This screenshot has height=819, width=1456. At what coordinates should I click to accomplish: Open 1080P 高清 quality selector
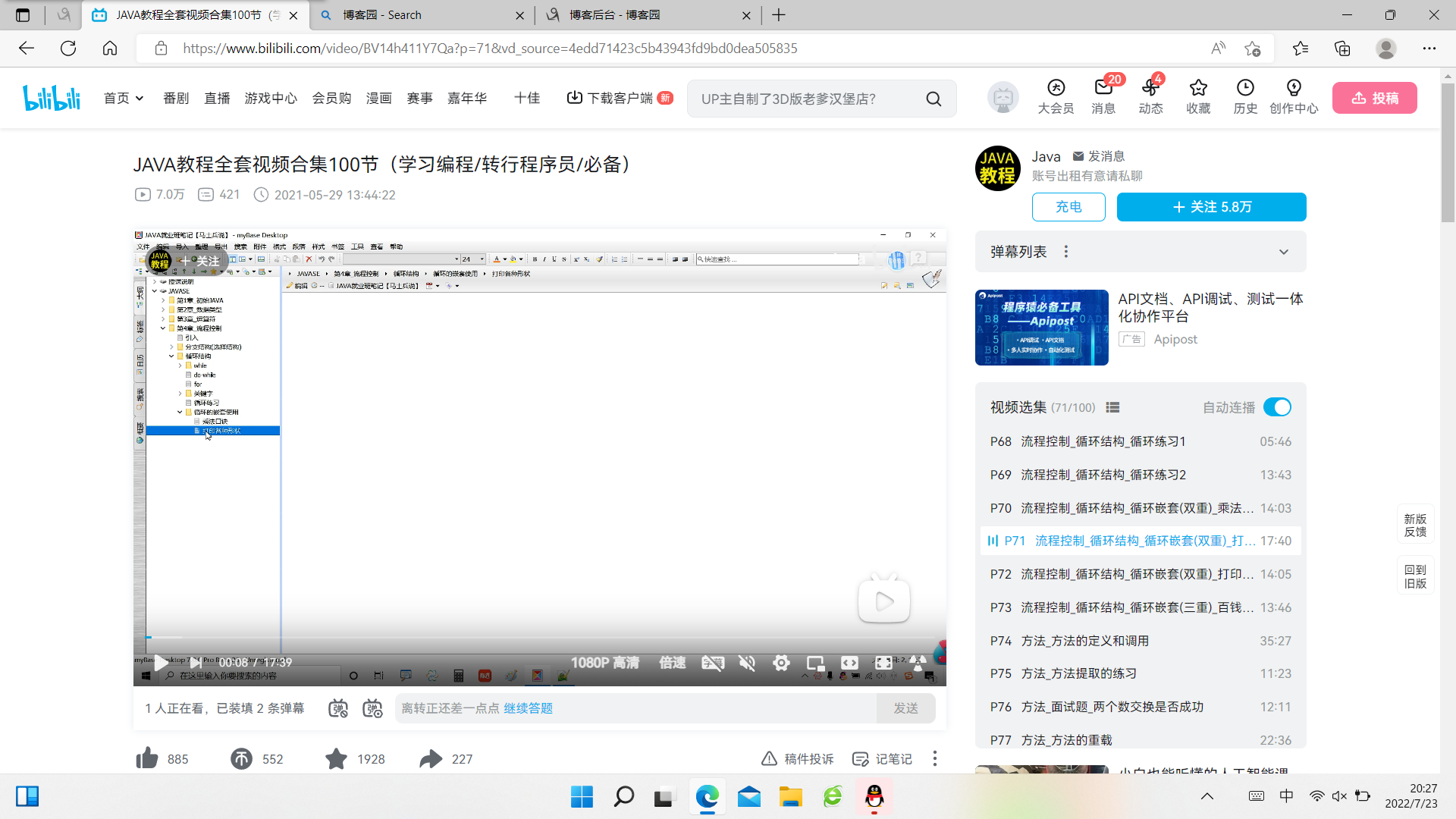point(604,663)
